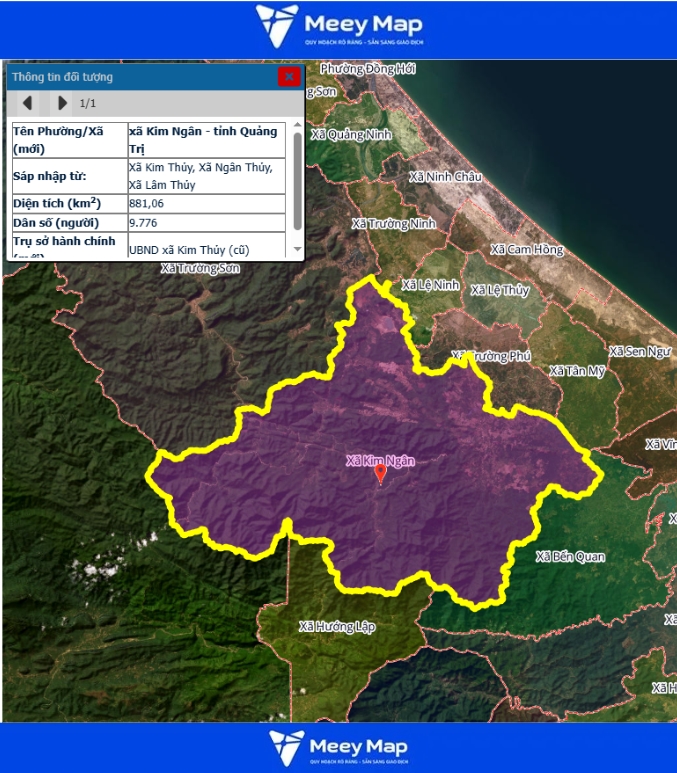Click the Thông tin đối tượng title bar
The width and height of the screenshot is (677, 773).
pos(140,76)
